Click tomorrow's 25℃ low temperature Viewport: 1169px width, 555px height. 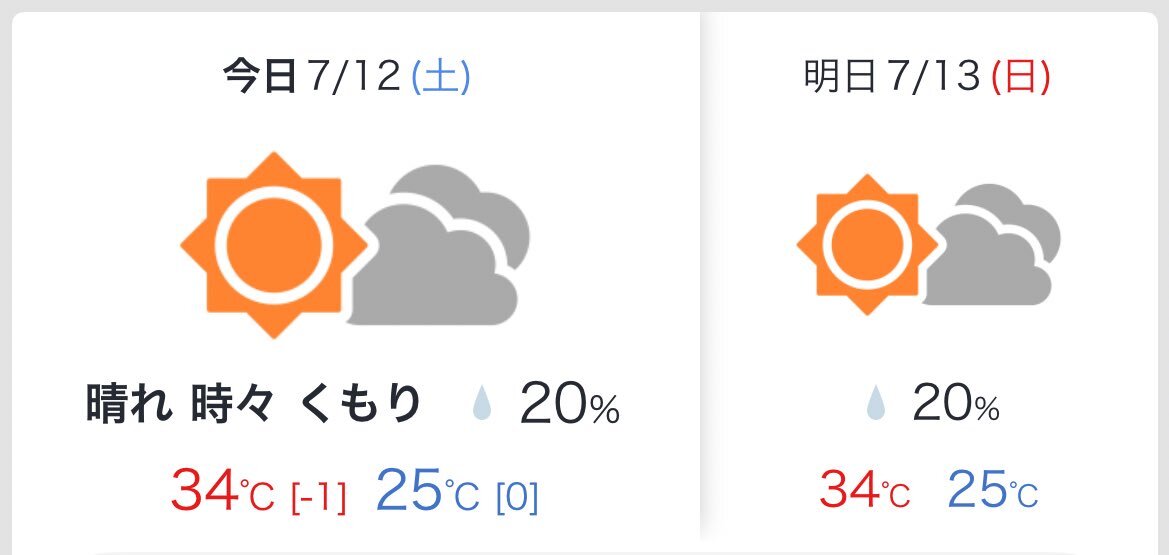point(993,489)
